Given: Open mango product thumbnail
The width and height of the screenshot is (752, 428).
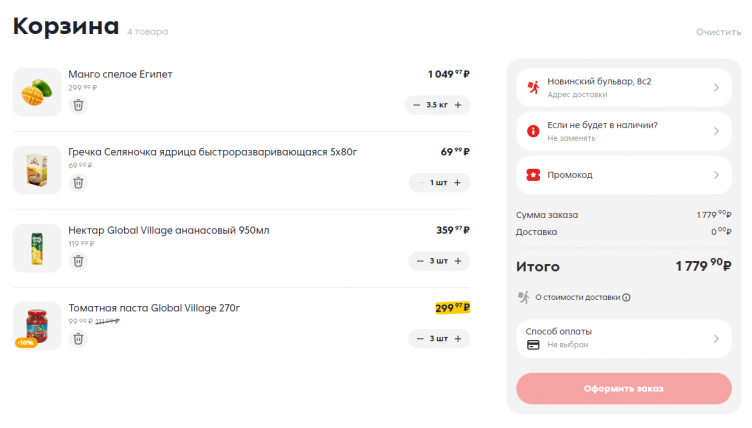Looking at the screenshot, I should [x=37, y=92].
